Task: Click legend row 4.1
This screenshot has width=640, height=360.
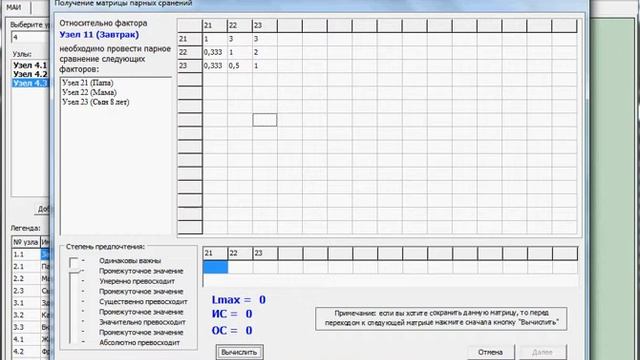Action: pos(30,339)
